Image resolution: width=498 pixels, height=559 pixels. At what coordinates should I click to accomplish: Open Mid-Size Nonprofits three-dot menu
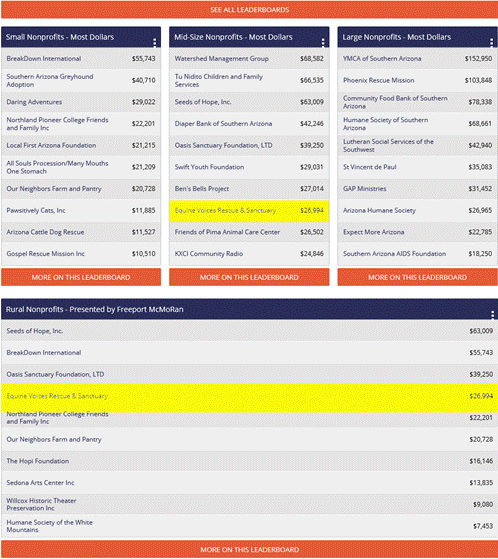pos(323,42)
